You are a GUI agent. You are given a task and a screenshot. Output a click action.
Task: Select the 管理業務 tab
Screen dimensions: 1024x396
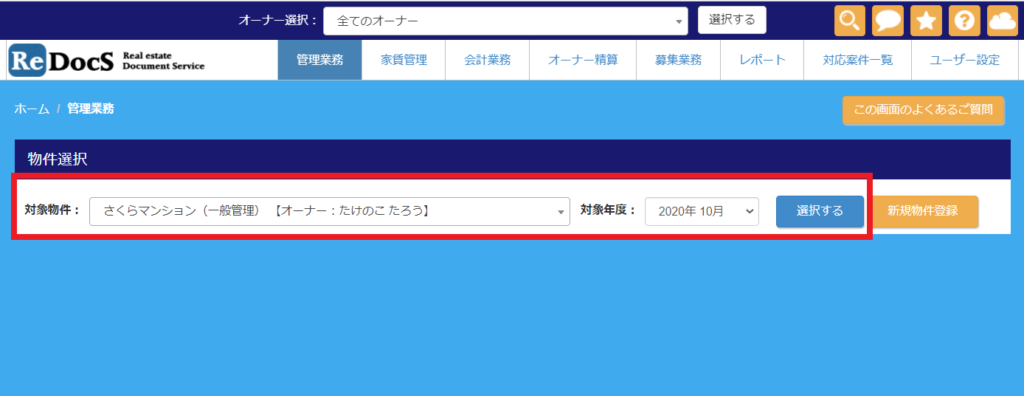319,60
